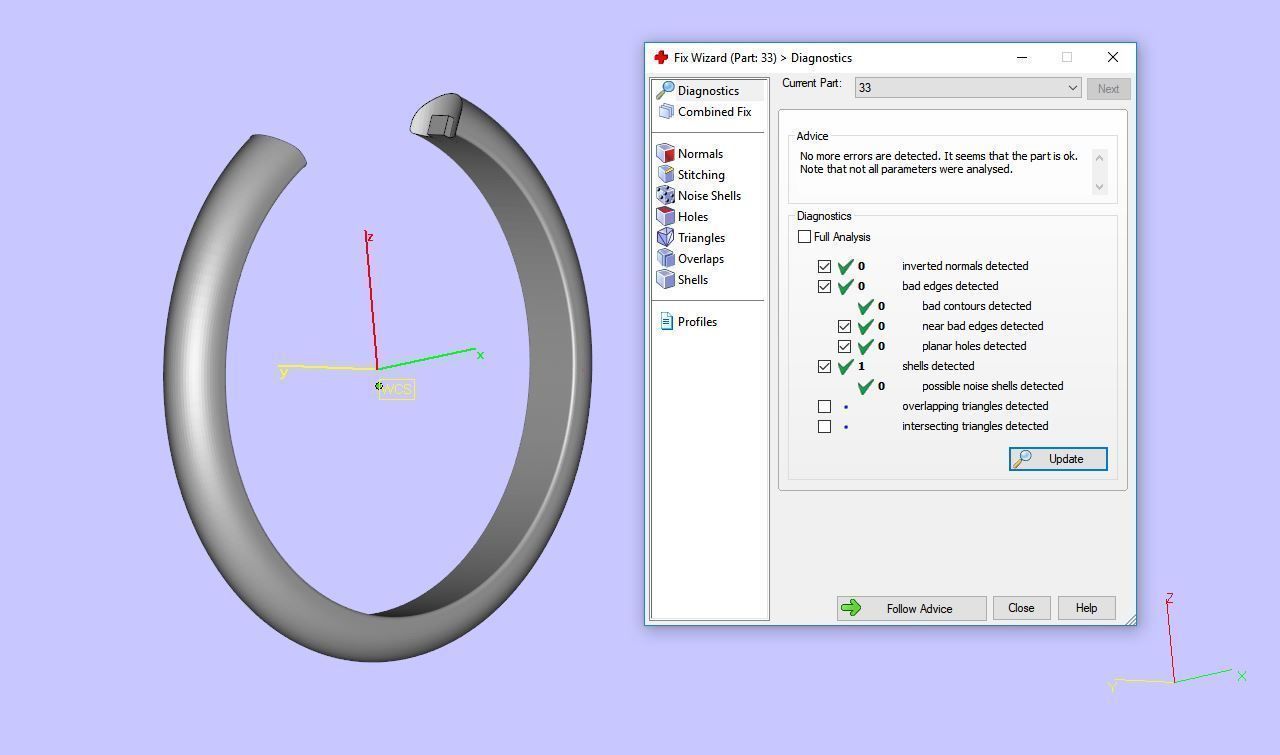Viewport: 1280px width, 755px height.
Task: Enable the Full Analysis checkbox
Action: coord(804,237)
